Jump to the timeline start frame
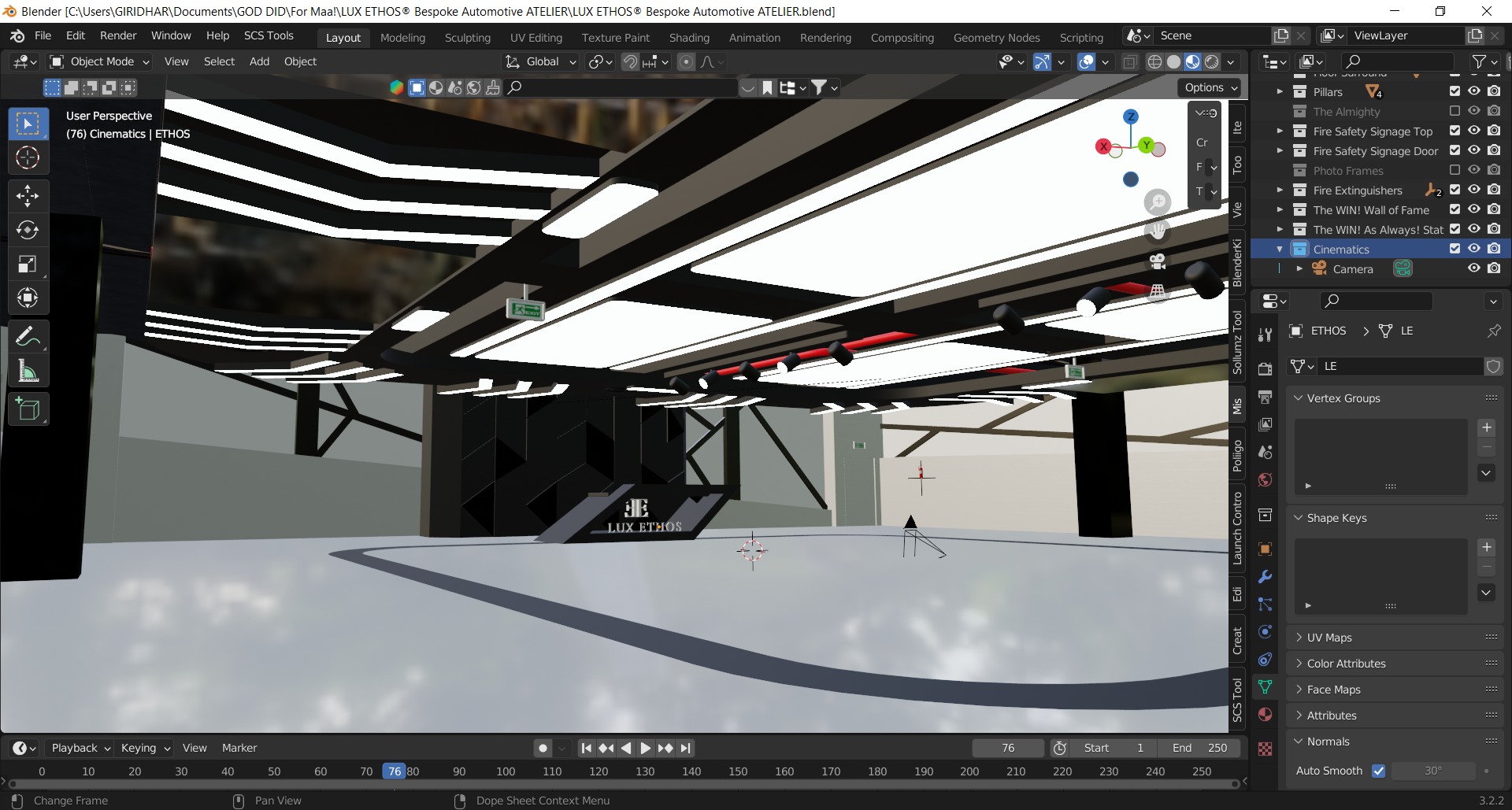The width and height of the screenshot is (1512, 810). [586, 748]
